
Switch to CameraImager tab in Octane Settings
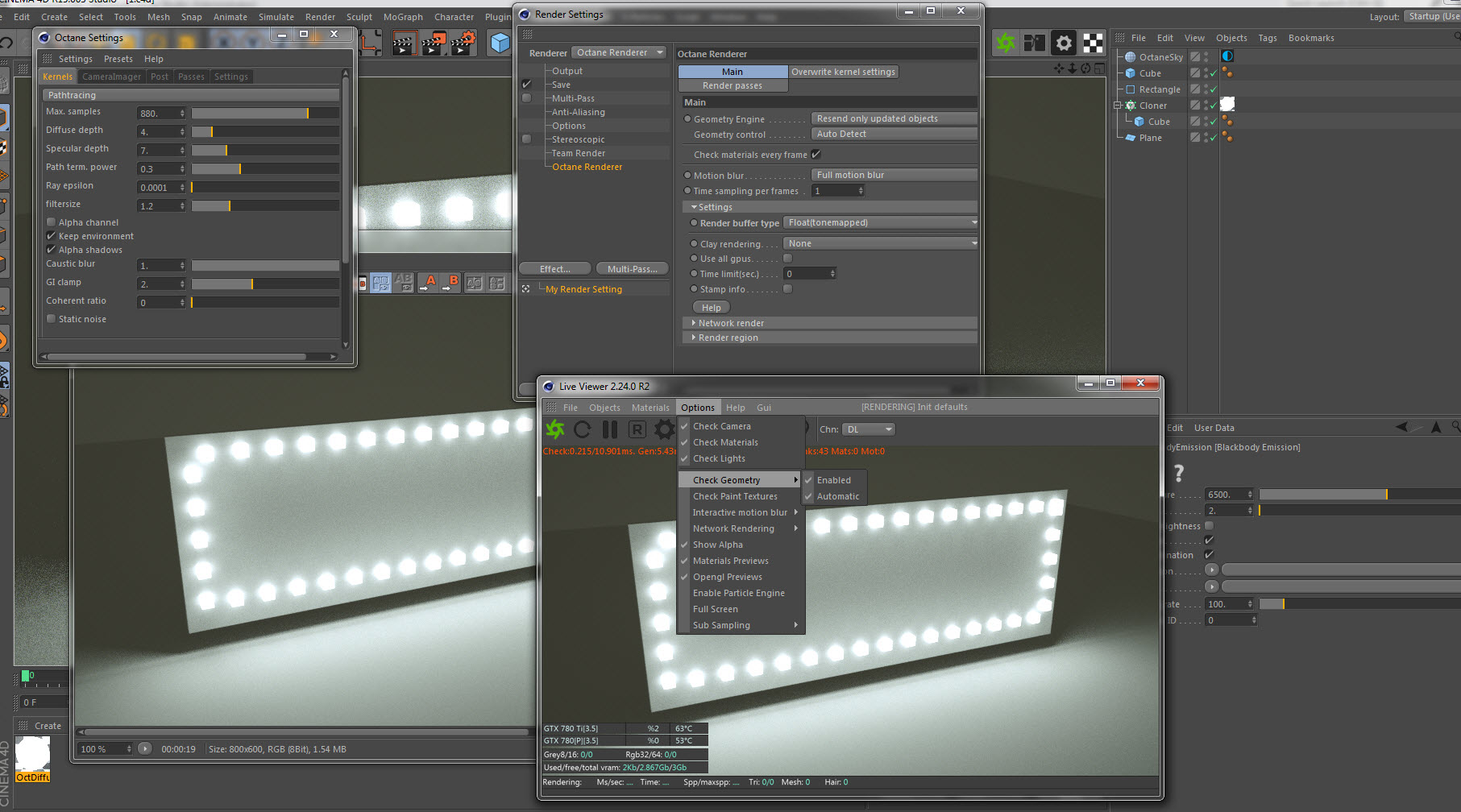click(x=111, y=77)
